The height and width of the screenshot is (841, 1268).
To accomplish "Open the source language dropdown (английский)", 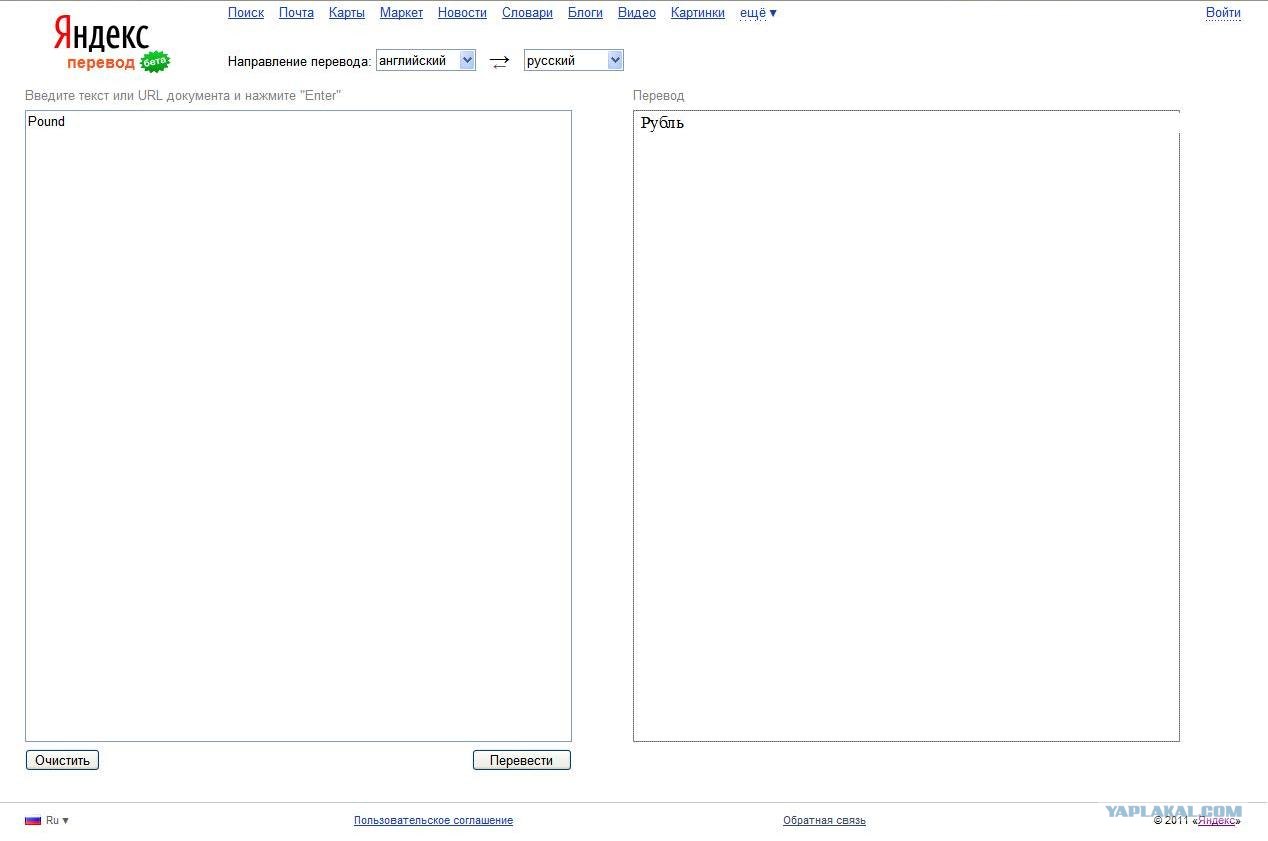I will click(x=426, y=61).
